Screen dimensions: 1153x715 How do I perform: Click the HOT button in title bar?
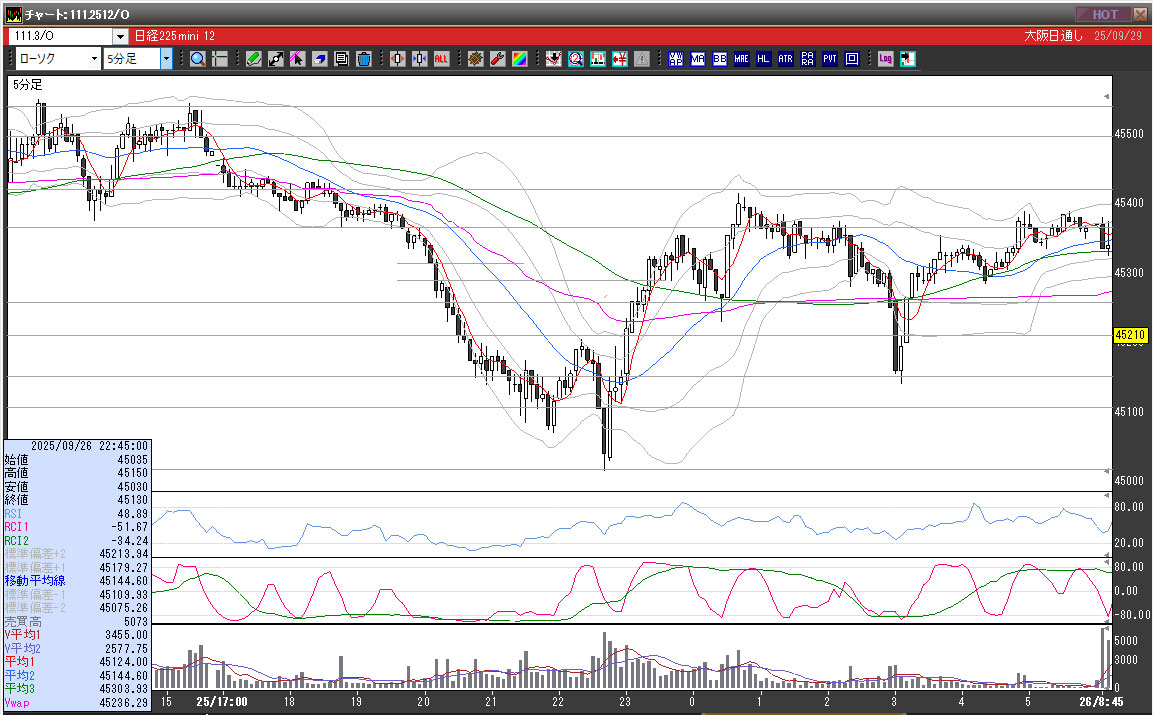pyautogui.click(x=1104, y=14)
